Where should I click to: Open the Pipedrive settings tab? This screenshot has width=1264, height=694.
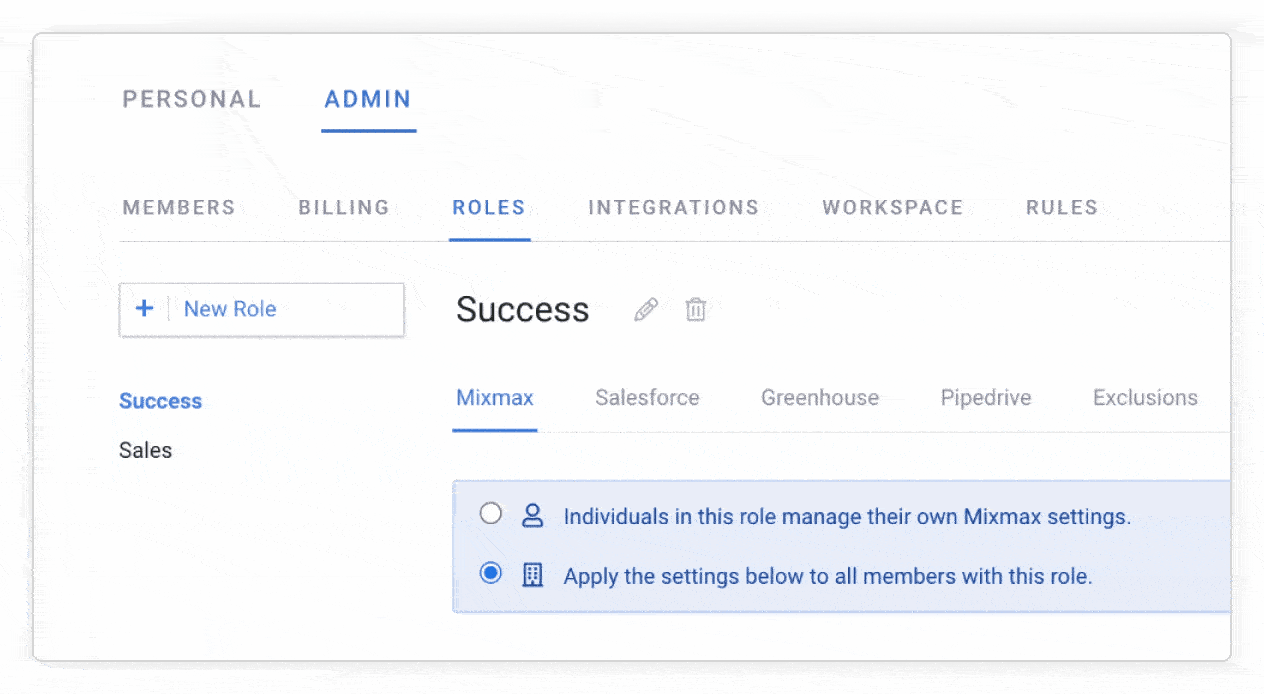[x=986, y=397]
